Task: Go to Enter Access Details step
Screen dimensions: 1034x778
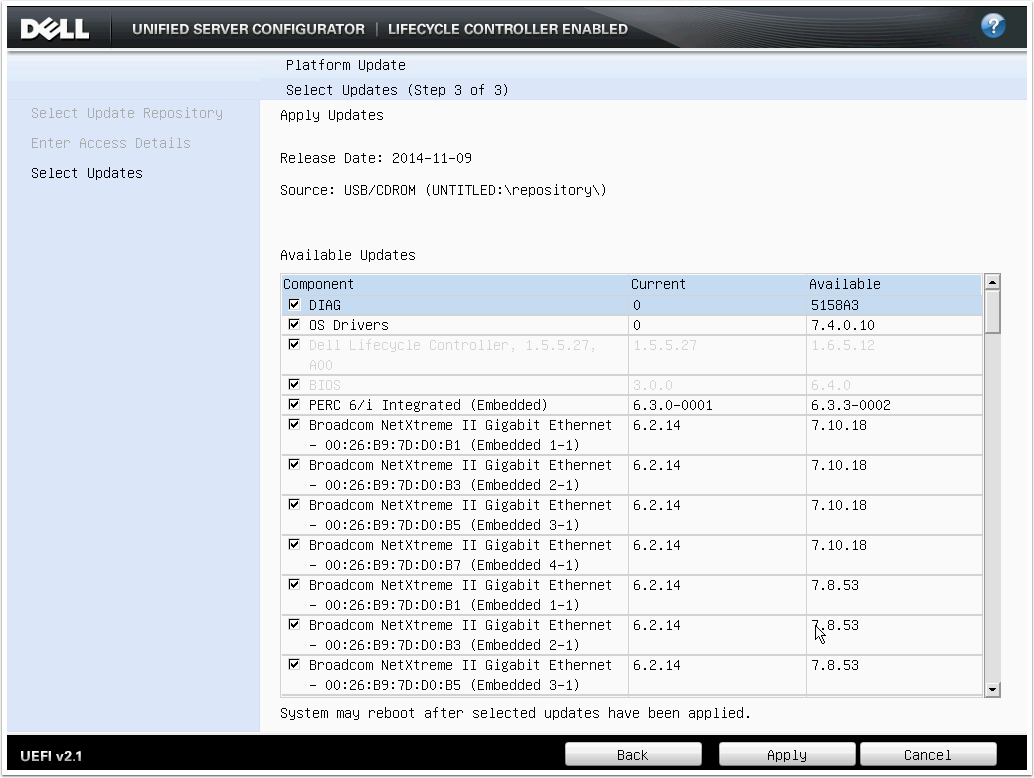Action: [111, 143]
